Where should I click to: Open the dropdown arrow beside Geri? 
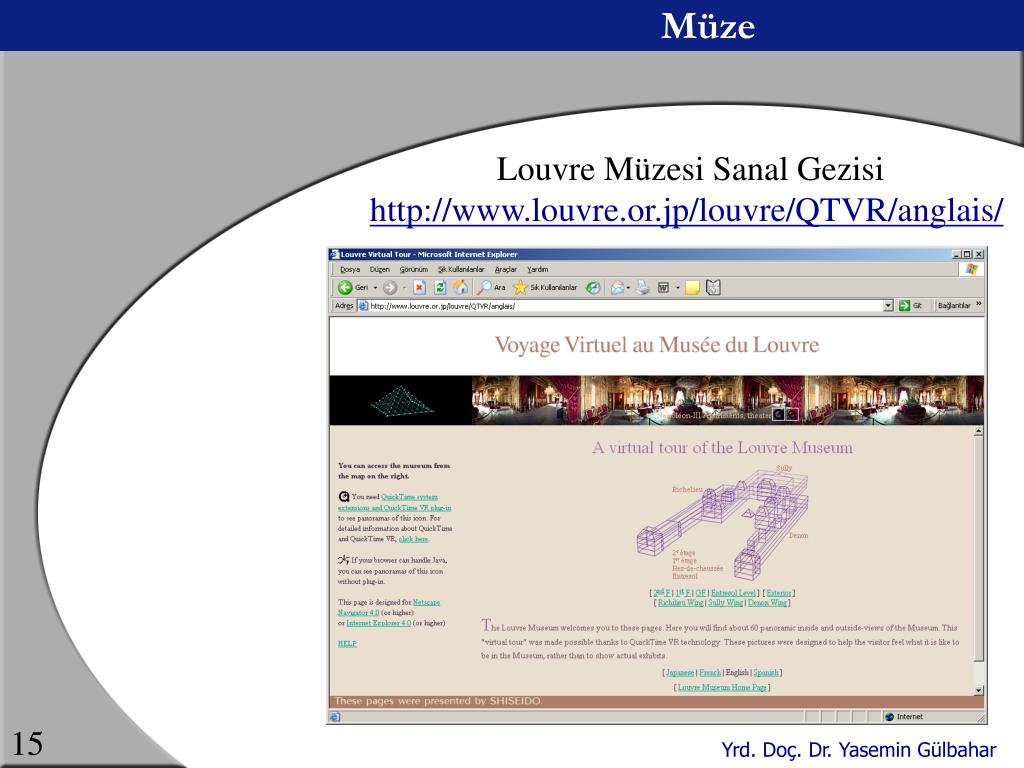(376, 288)
